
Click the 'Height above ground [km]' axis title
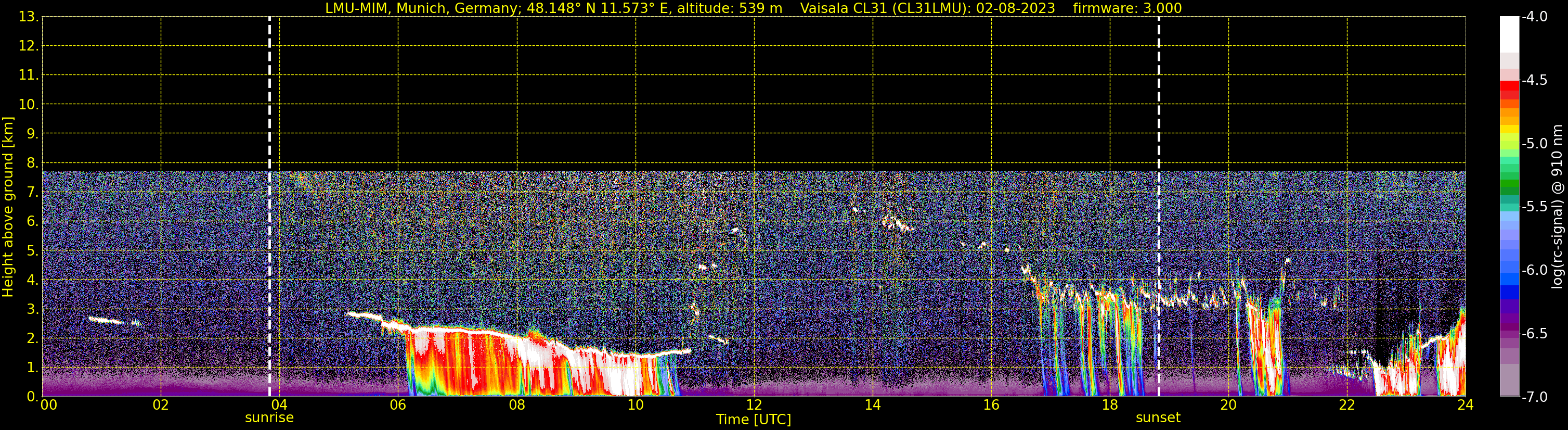click(x=8, y=207)
